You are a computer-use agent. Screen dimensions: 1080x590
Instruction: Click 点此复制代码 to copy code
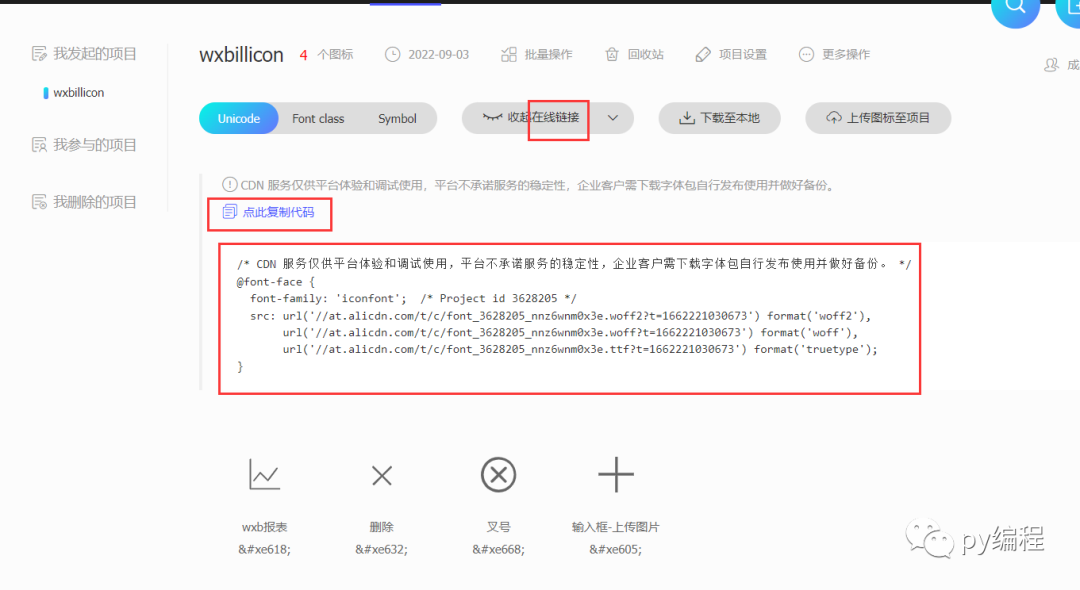click(x=269, y=212)
